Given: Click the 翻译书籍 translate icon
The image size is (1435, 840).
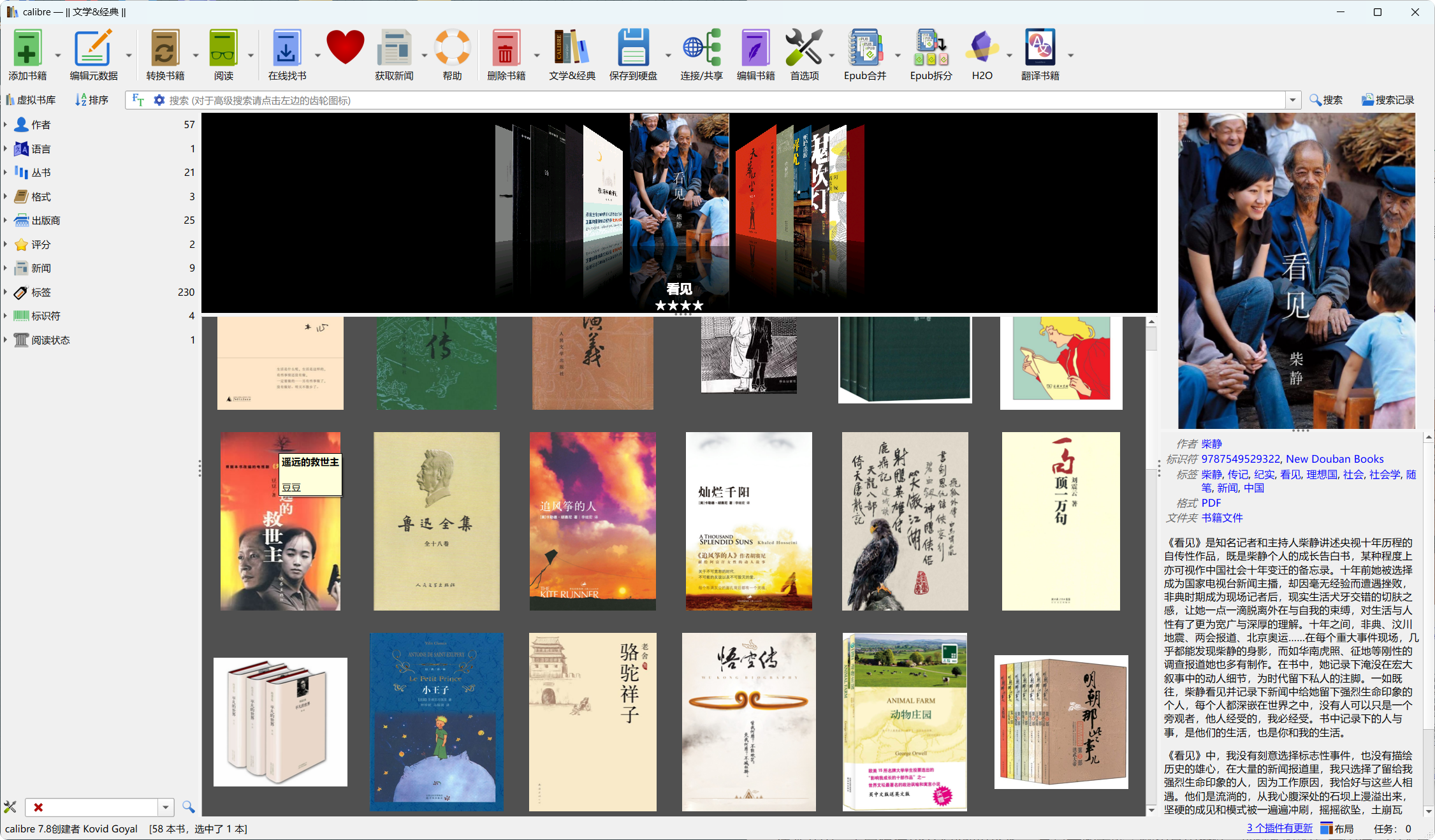Looking at the screenshot, I should [1040, 48].
